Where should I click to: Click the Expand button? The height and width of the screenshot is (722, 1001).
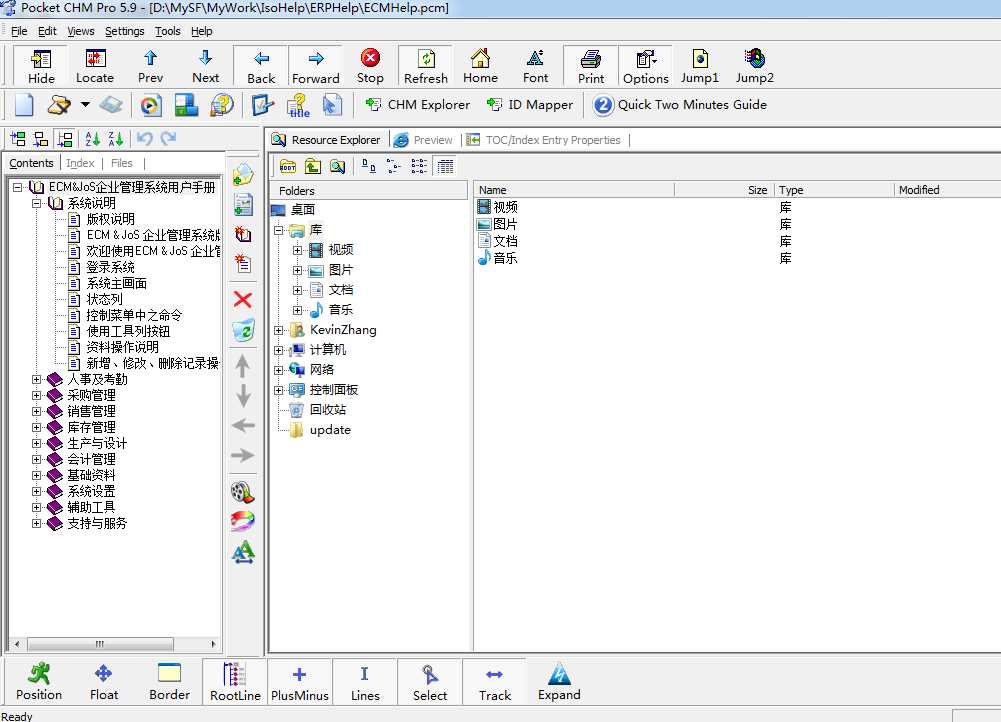click(x=559, y=682)
